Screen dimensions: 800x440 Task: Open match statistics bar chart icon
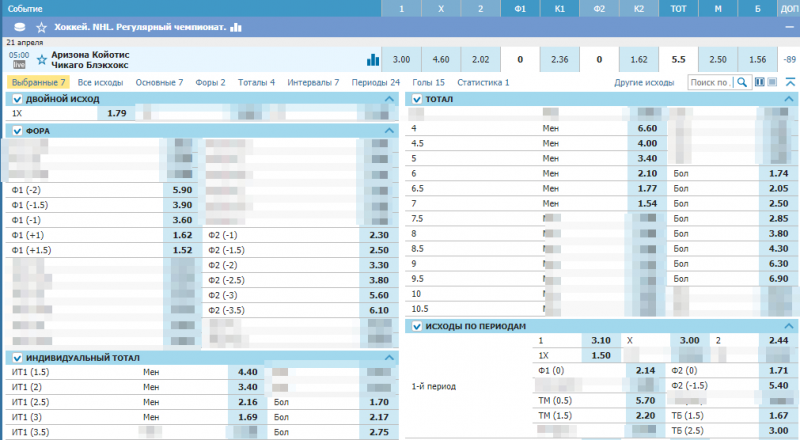coord(373,60)
